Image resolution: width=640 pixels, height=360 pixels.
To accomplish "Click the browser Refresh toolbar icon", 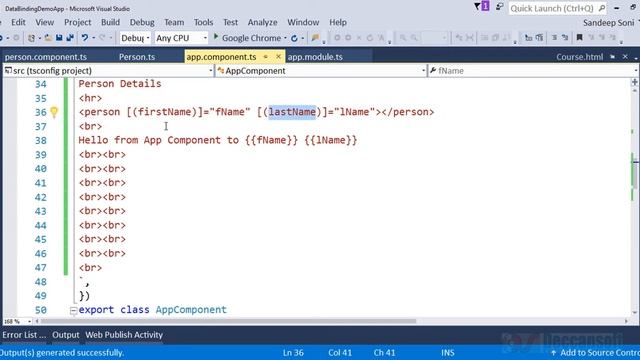I will [x=294, y=38].
